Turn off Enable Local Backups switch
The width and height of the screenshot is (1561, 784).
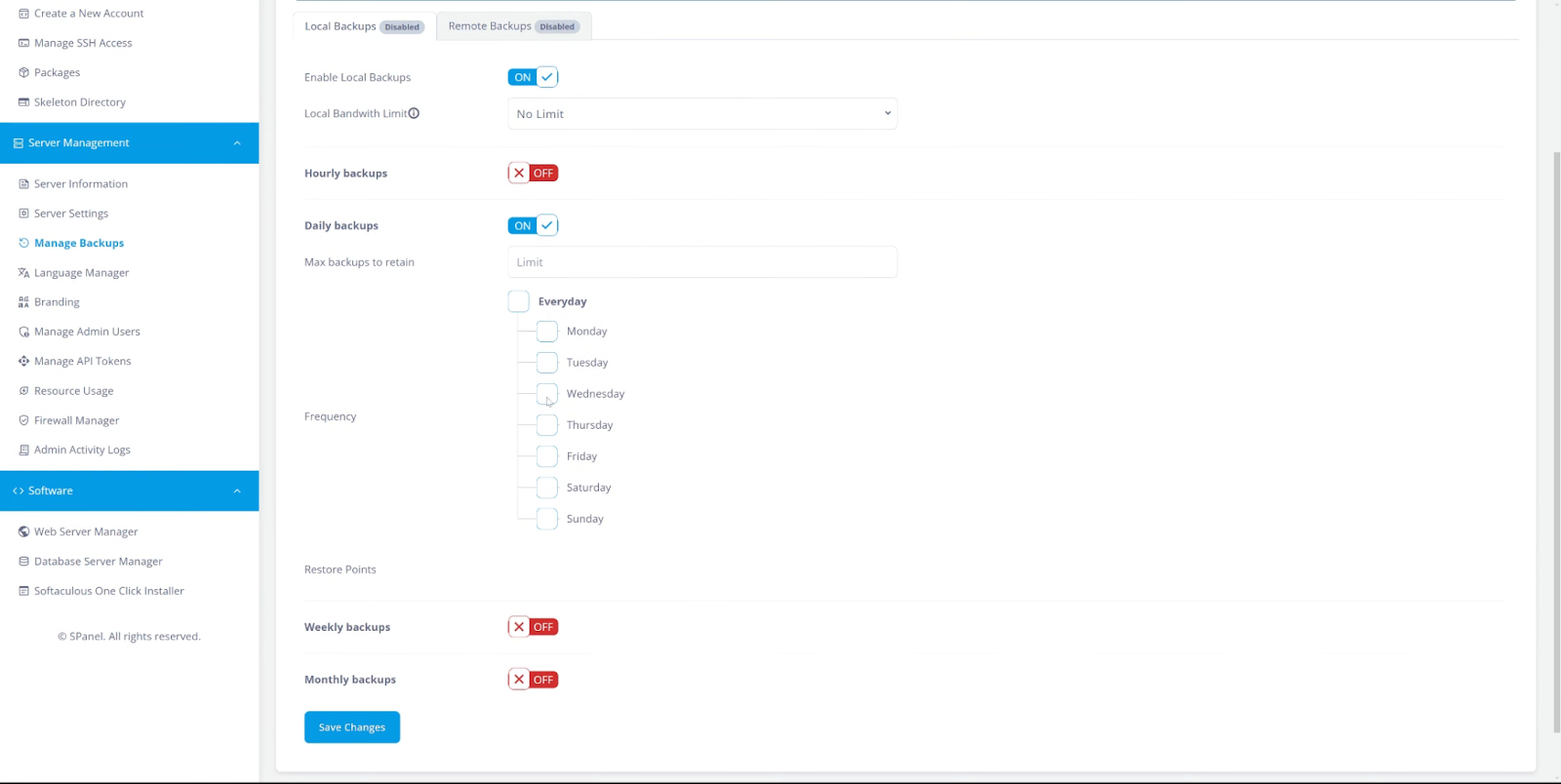tap(533, 77)
